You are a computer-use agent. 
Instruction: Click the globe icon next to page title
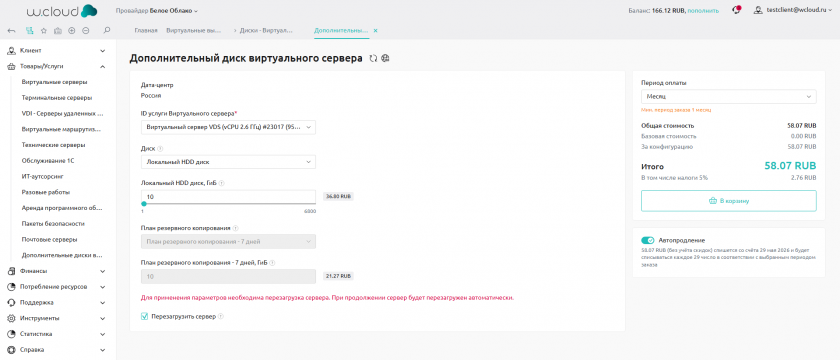(385, 58)
